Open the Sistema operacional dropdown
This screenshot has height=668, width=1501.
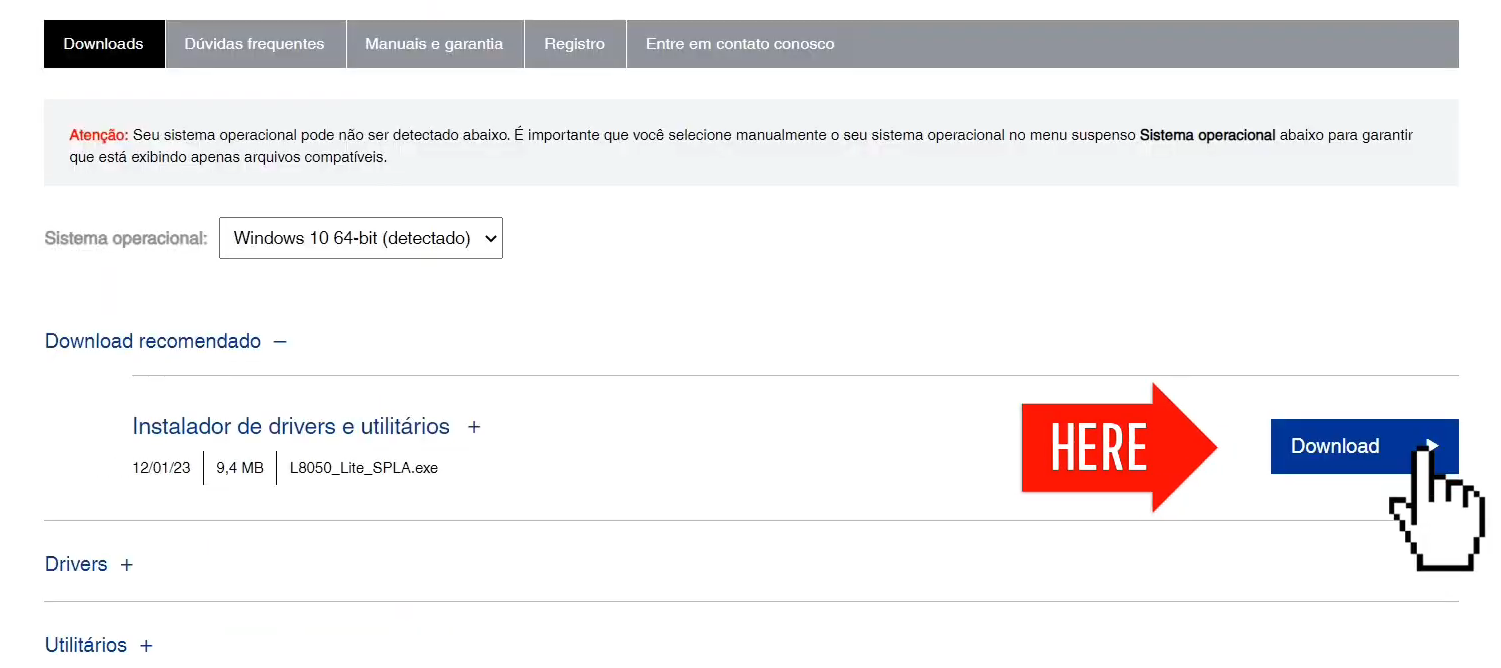click(x=360, y=238)
